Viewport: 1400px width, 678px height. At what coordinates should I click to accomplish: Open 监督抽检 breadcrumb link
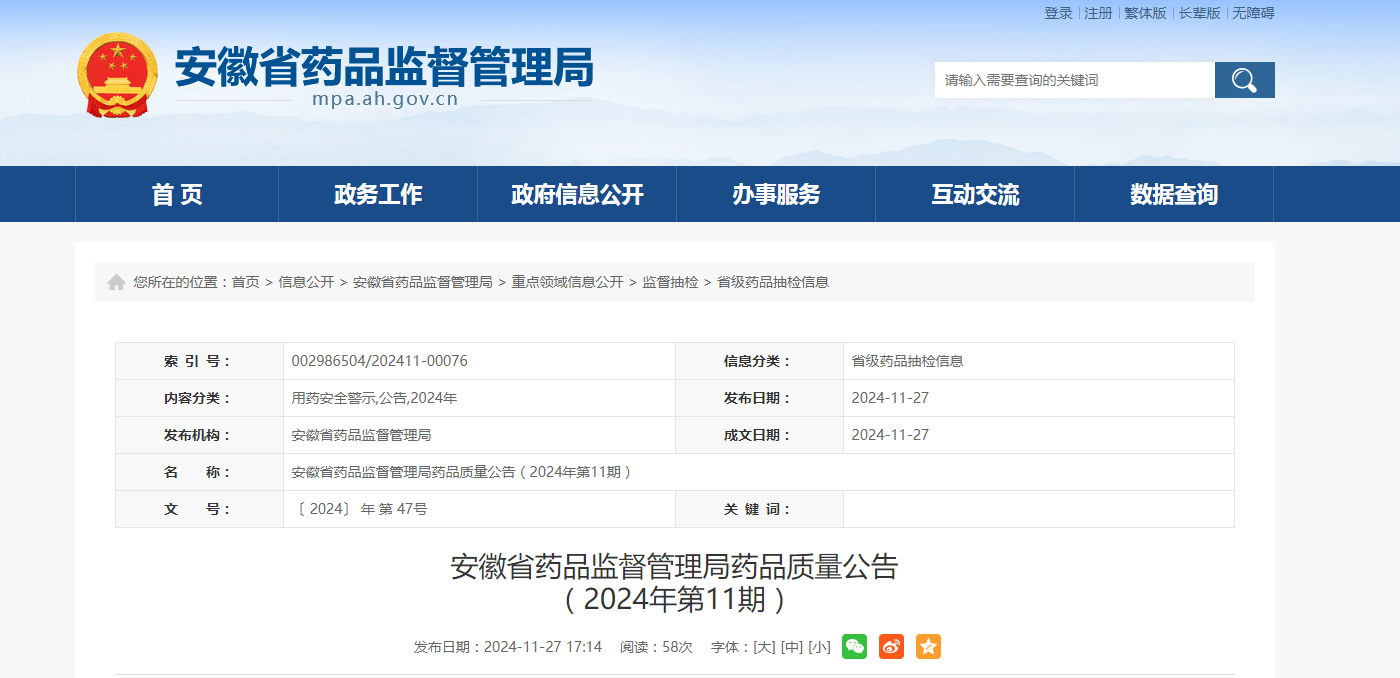670,282
